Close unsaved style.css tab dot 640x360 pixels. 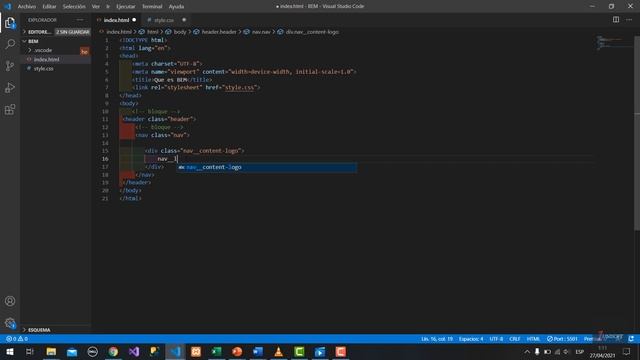click(x=184, y=20)
